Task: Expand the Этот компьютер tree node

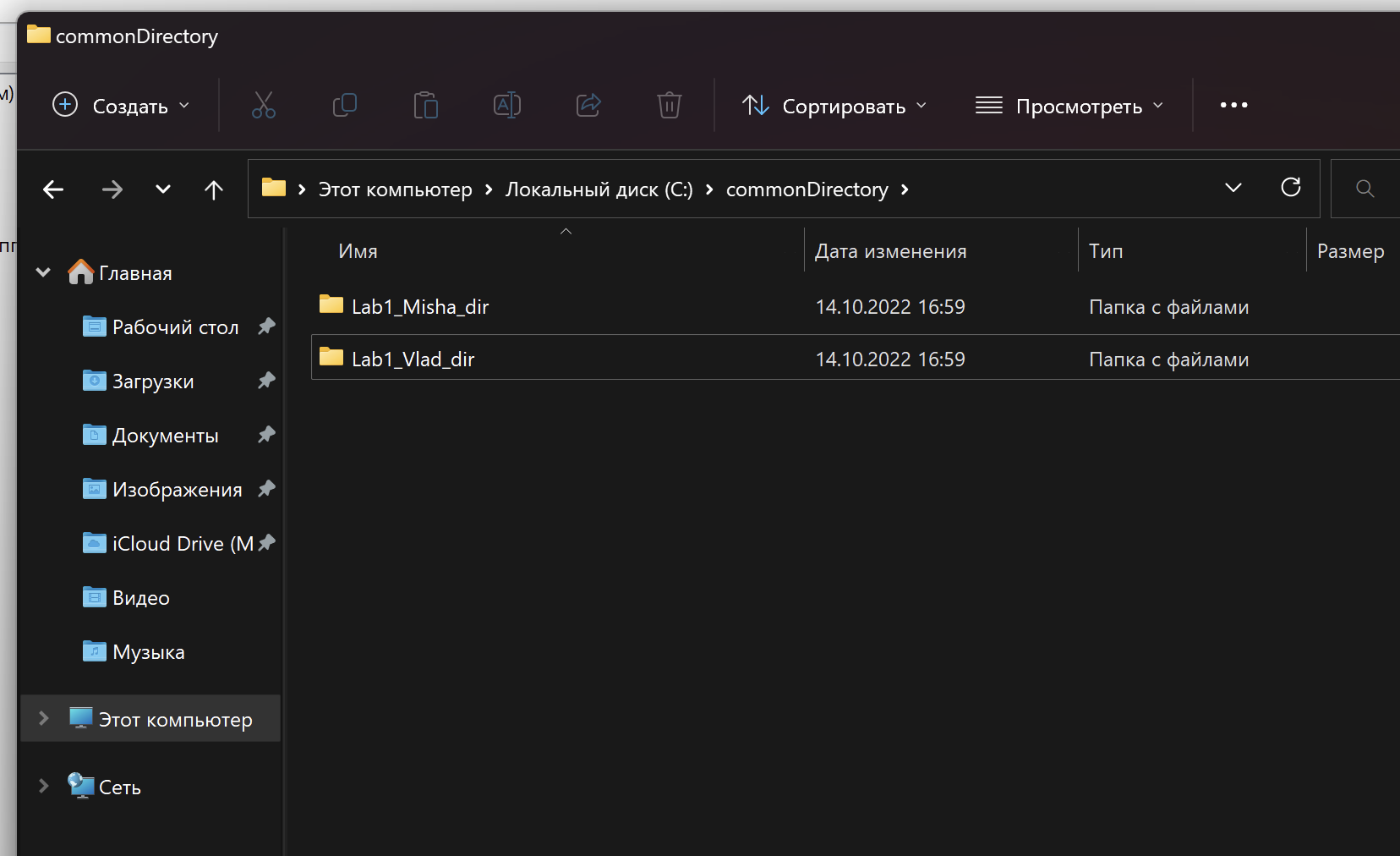Action: [x=44, y=718]
